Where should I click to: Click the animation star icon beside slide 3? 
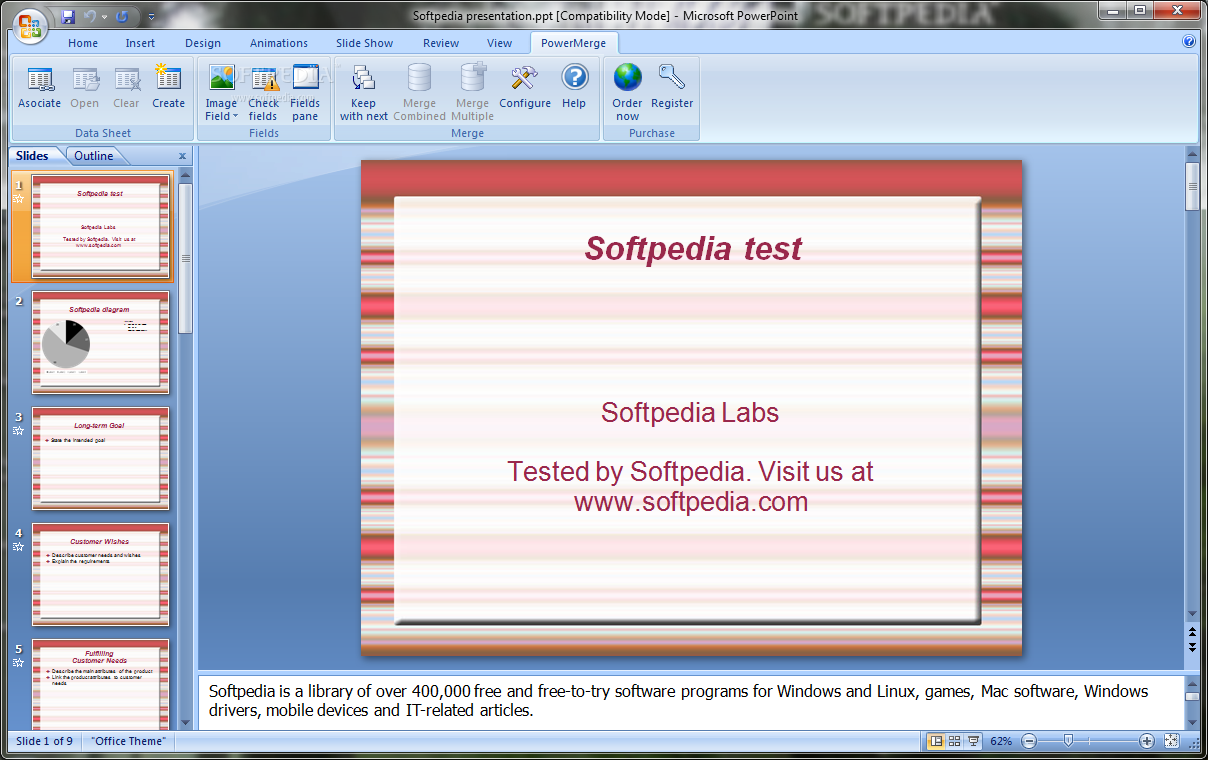point(18,431)
